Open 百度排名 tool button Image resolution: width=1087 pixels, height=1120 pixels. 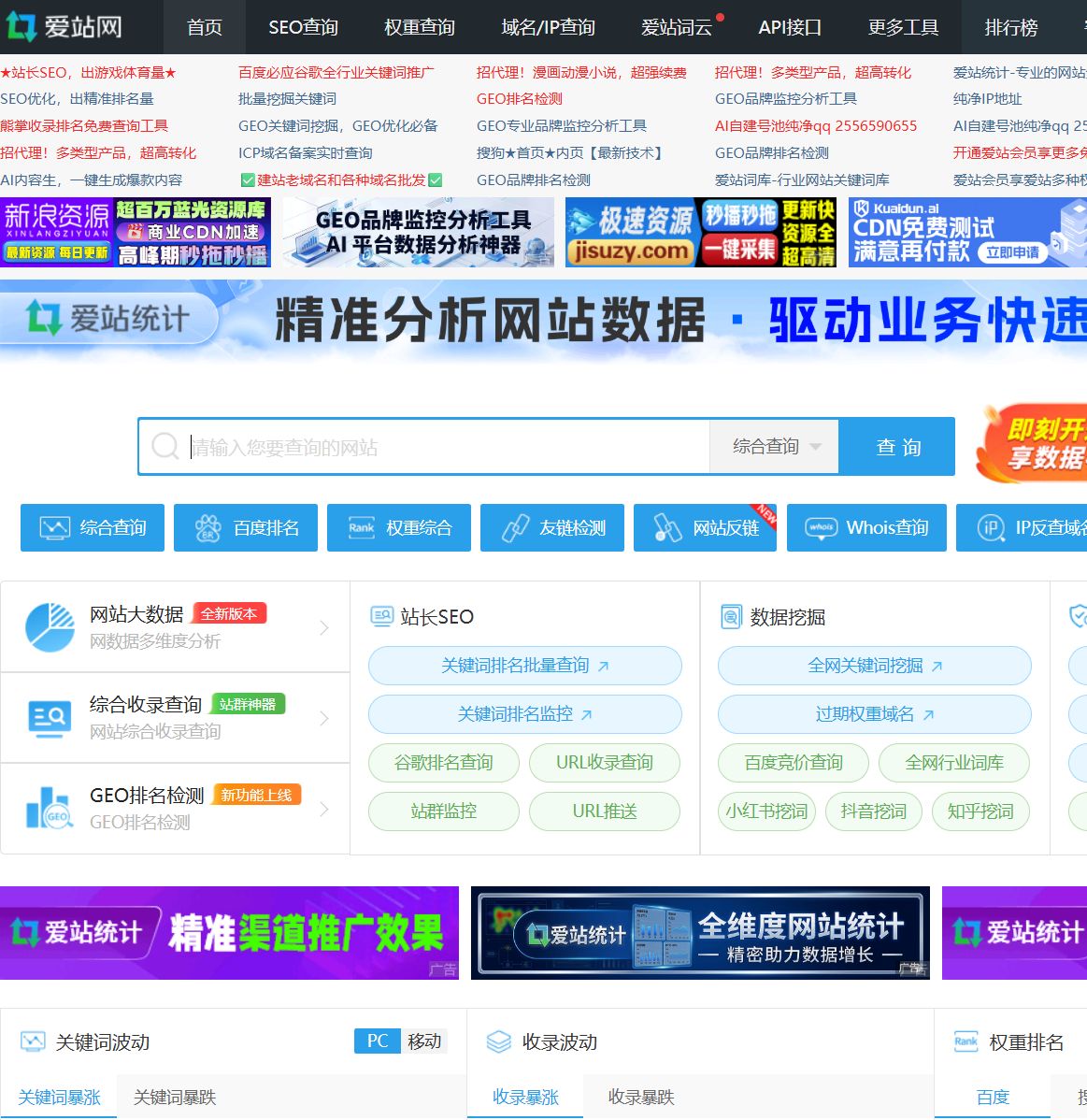tap(246, 528)
